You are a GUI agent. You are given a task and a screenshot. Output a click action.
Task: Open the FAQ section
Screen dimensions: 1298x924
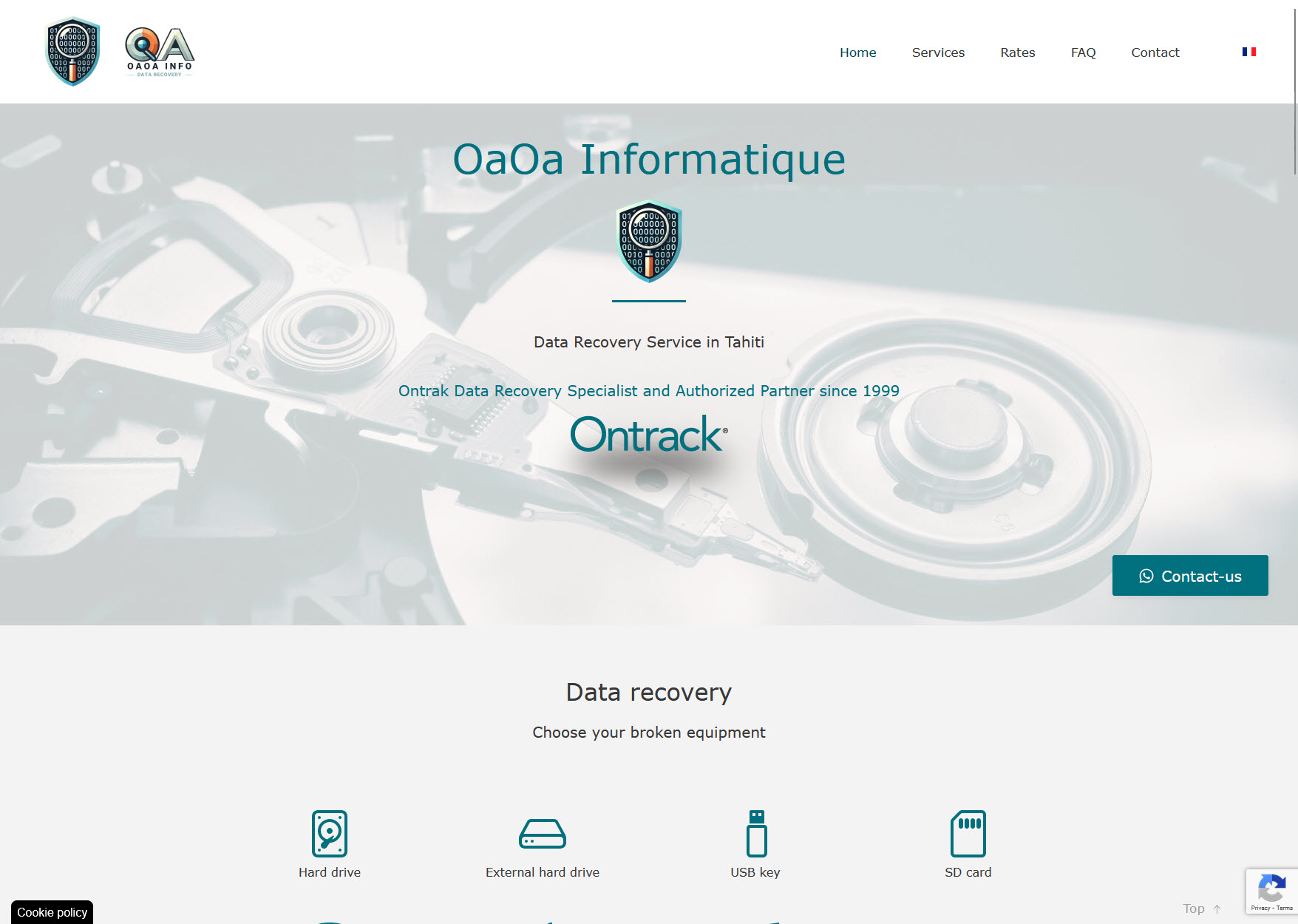coord(1083,52)
